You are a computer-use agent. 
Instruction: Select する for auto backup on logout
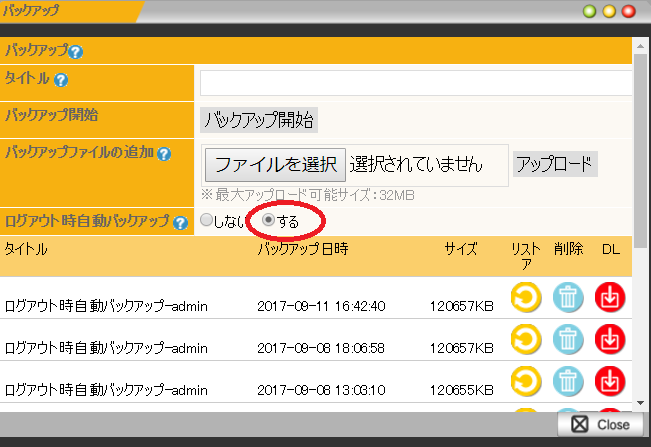click(269, 220)
